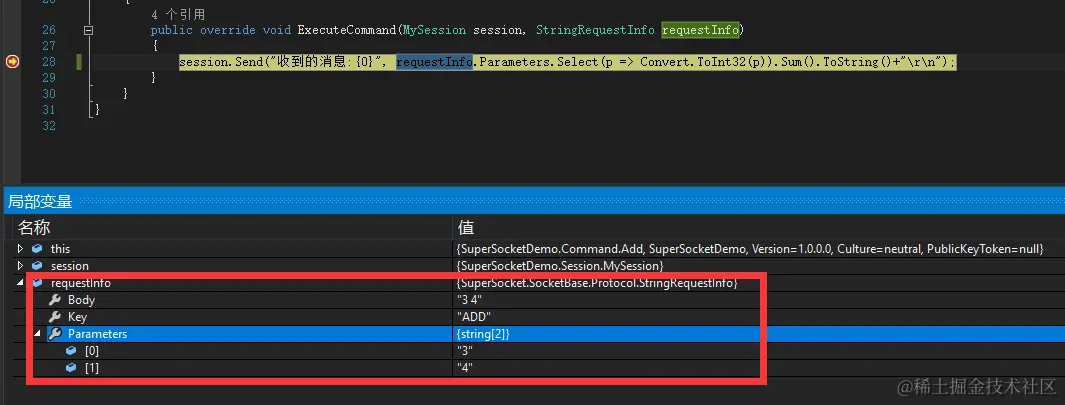Collapse the requestInfo variable node
Screen dimensions: 1065x405
[x=20, y=283]
